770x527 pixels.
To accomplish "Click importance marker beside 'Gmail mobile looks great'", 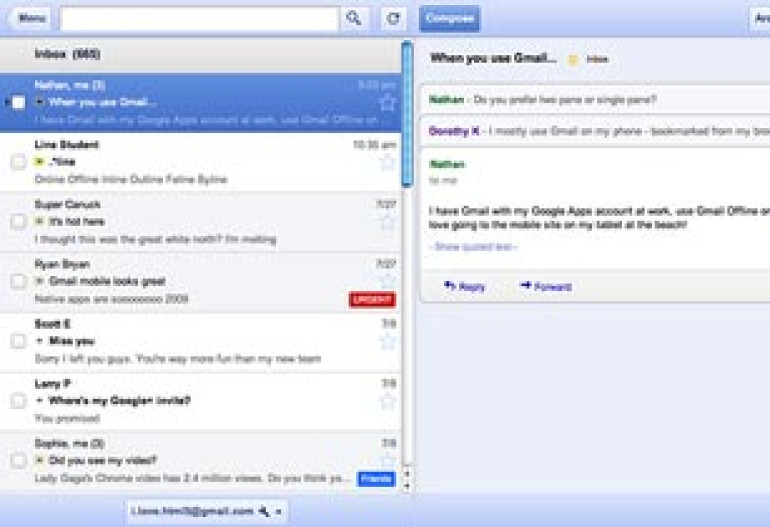I will pyautogui.click(x=40, y=281).
